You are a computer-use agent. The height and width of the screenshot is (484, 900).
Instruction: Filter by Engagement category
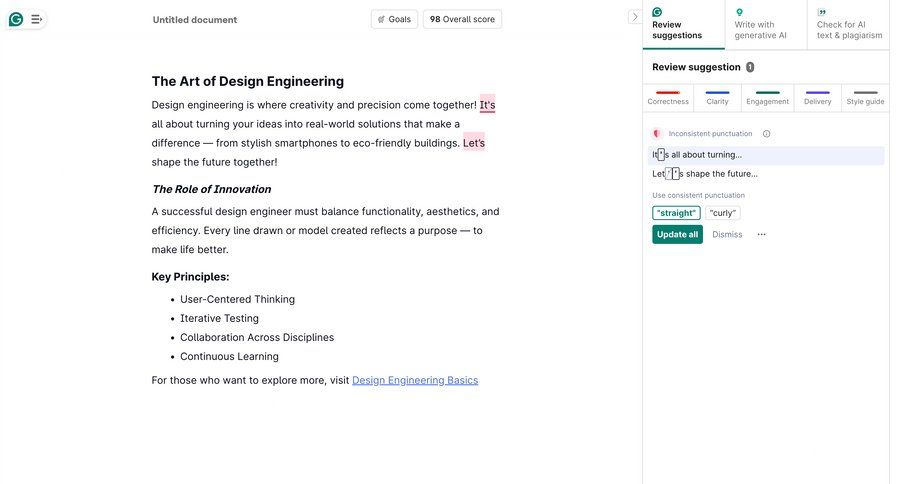click(767, 98)
